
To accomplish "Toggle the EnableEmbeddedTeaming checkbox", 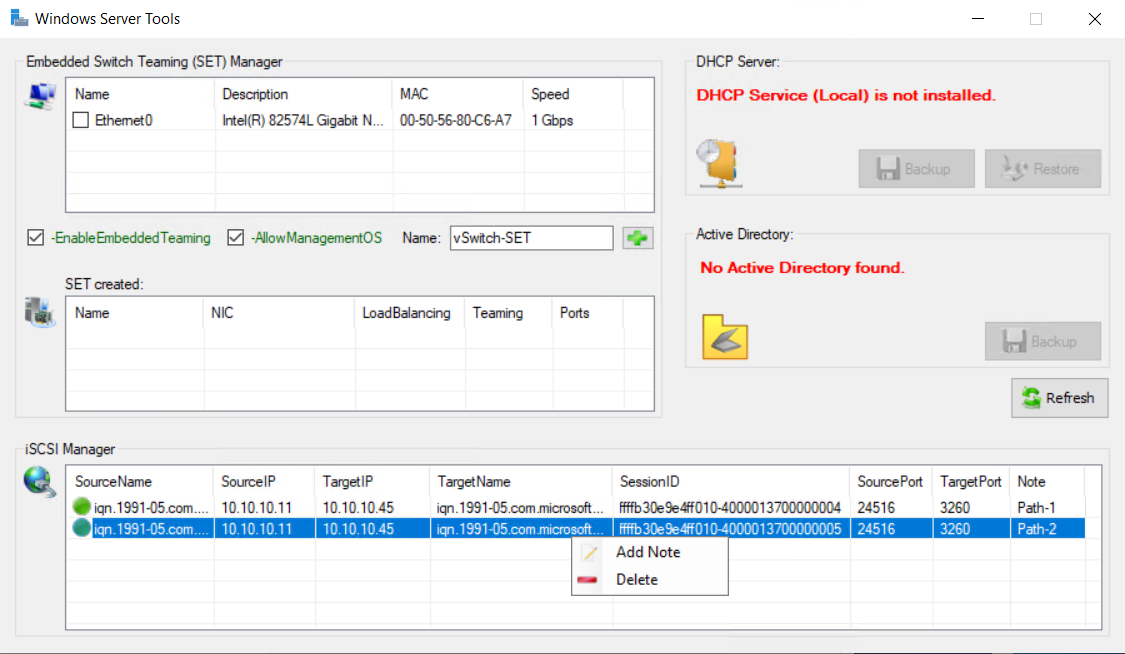I will tap(36, 238).
